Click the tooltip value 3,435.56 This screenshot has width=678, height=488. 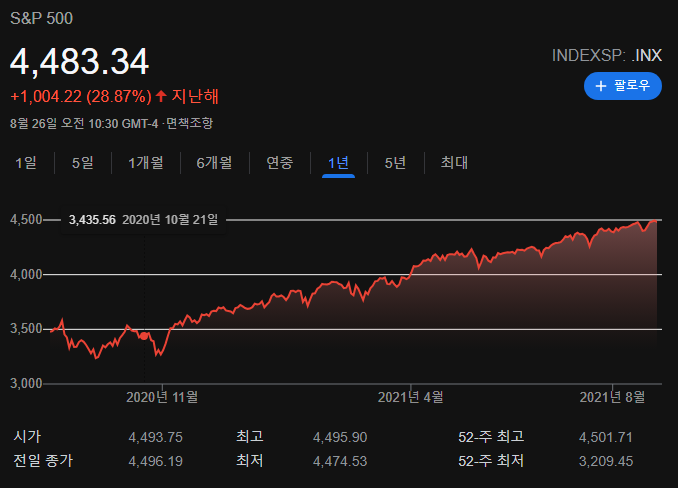(x=93, y=220)
